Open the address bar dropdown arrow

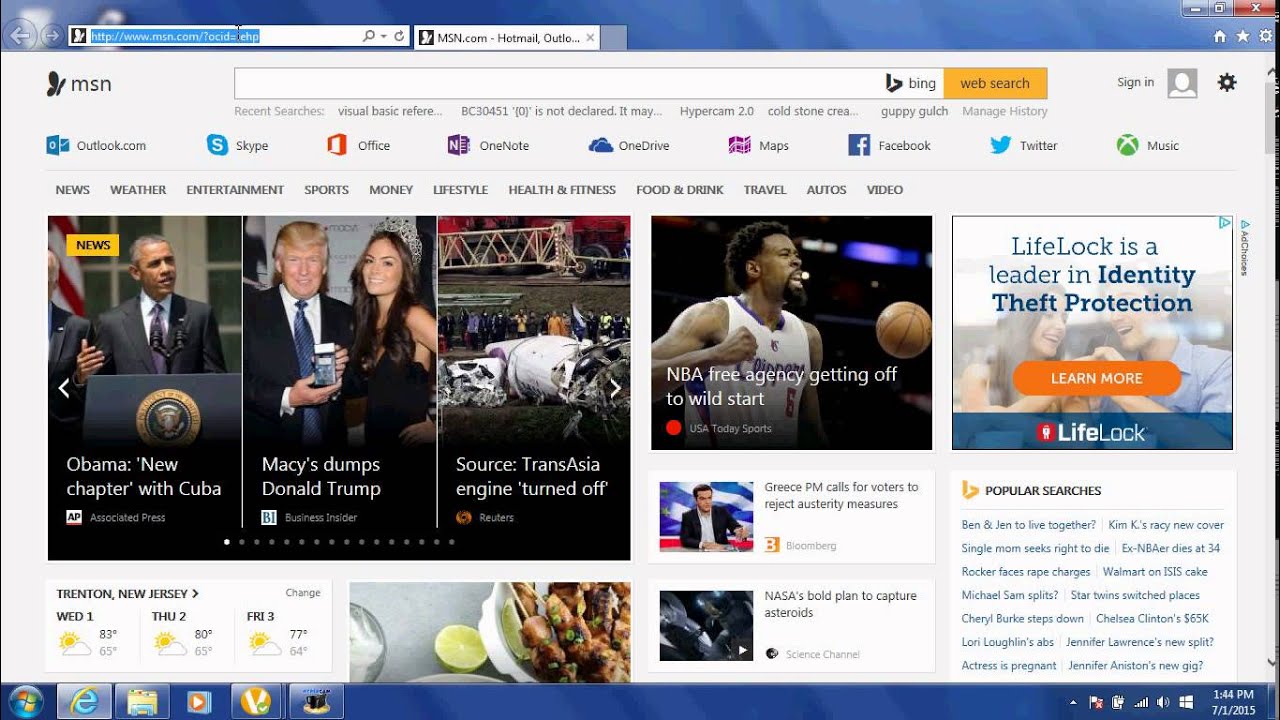point(383,36)
